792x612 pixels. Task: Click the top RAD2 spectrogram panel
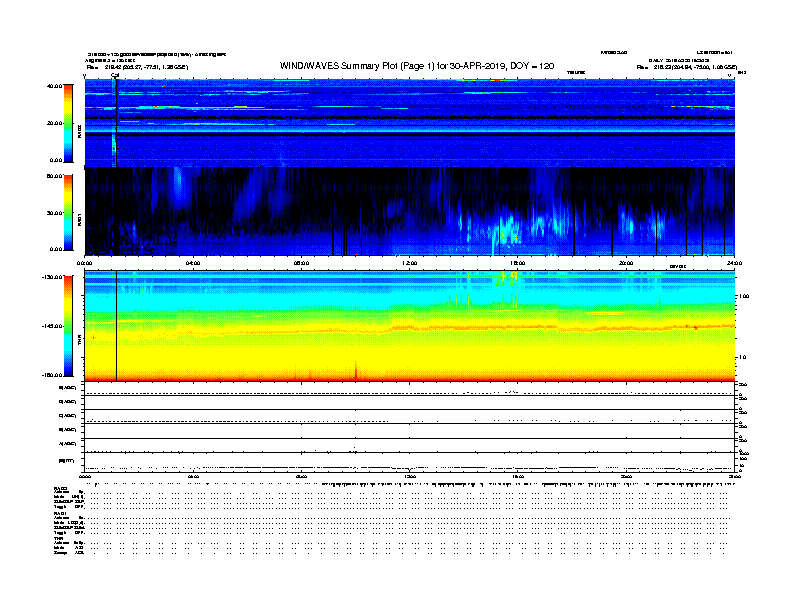(x=410, y=123)
